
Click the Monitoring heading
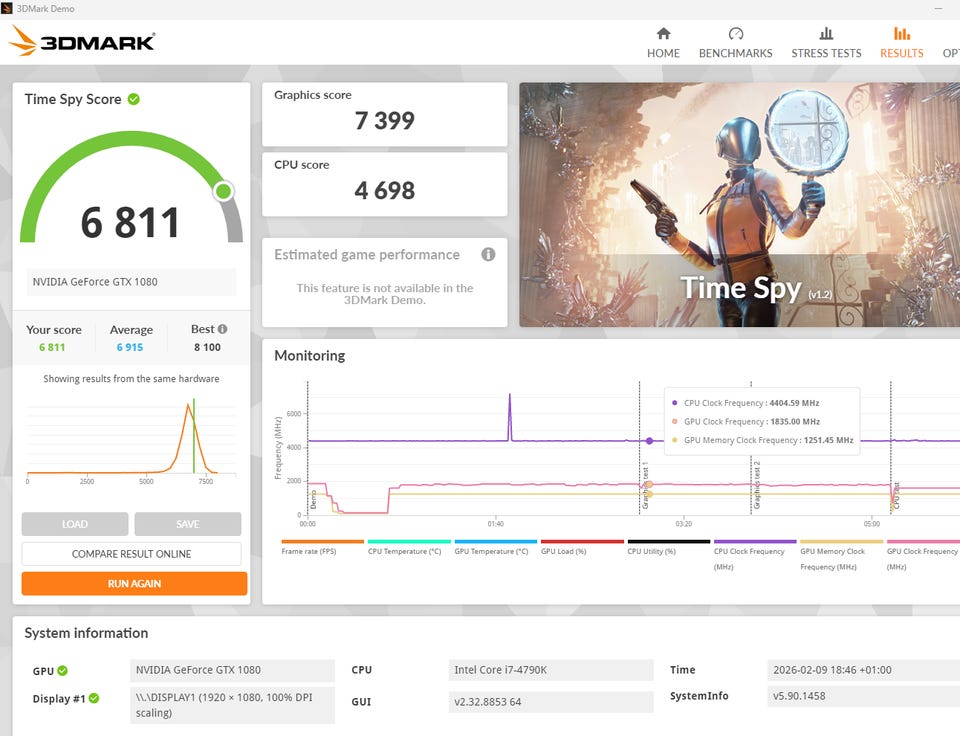pyautogui.click(x=309, y=356)
